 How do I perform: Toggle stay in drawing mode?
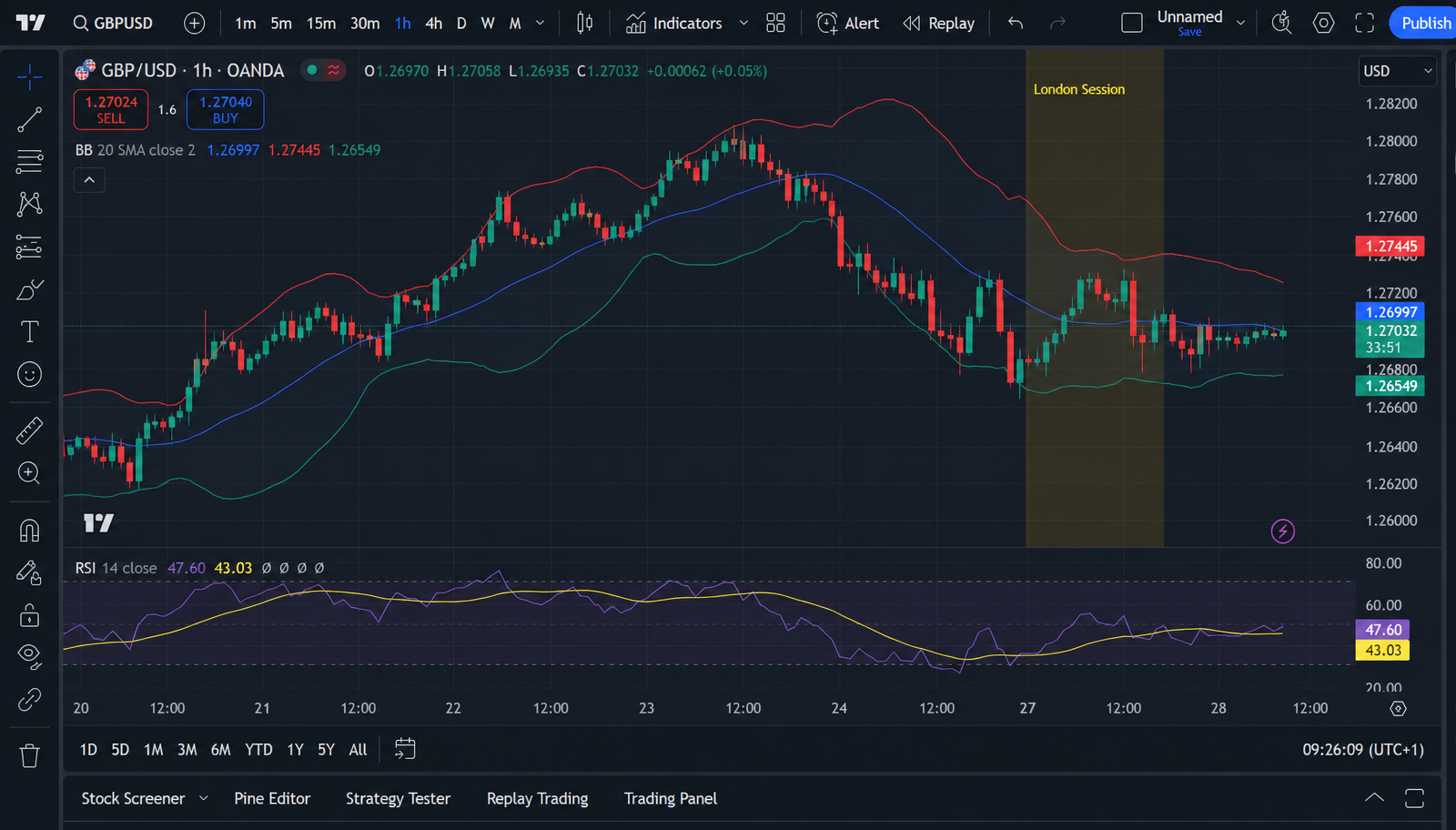[29, 572]
